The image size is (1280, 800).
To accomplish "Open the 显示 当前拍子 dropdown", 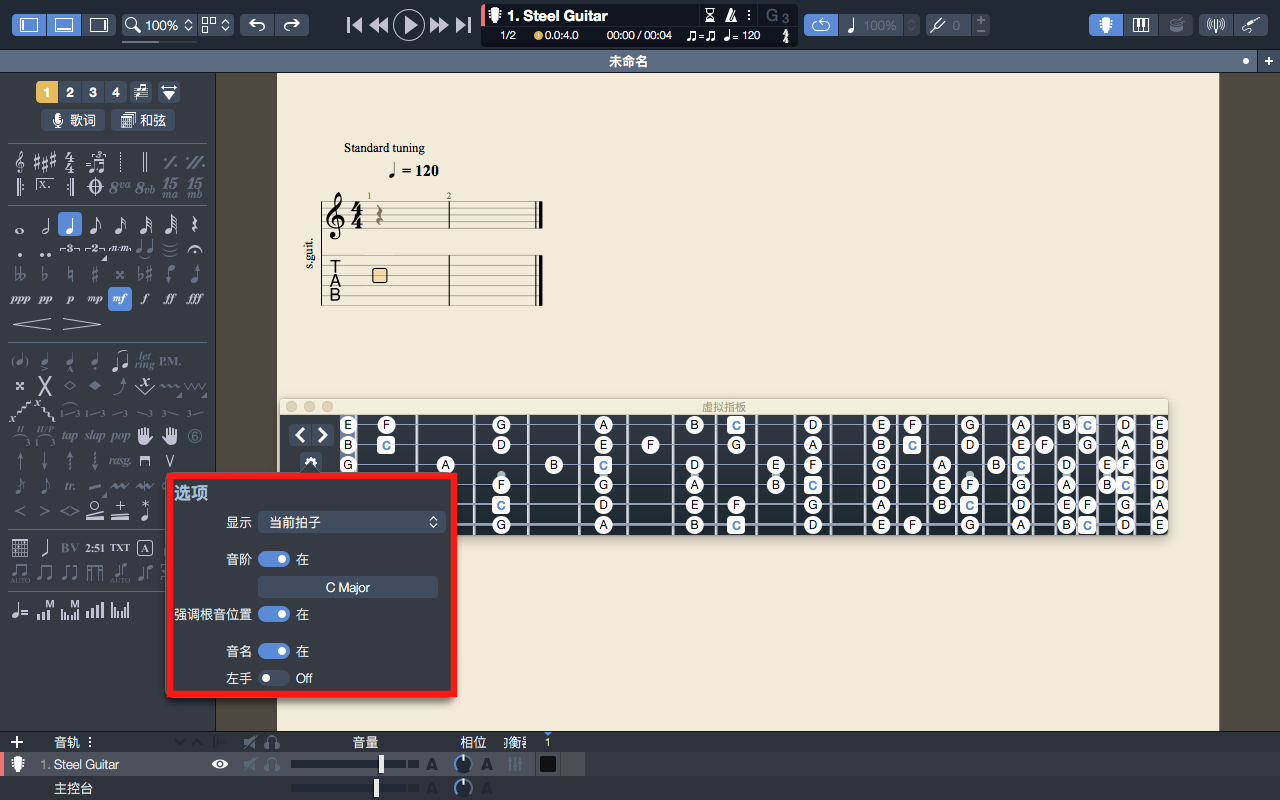I will click(351, 522).
